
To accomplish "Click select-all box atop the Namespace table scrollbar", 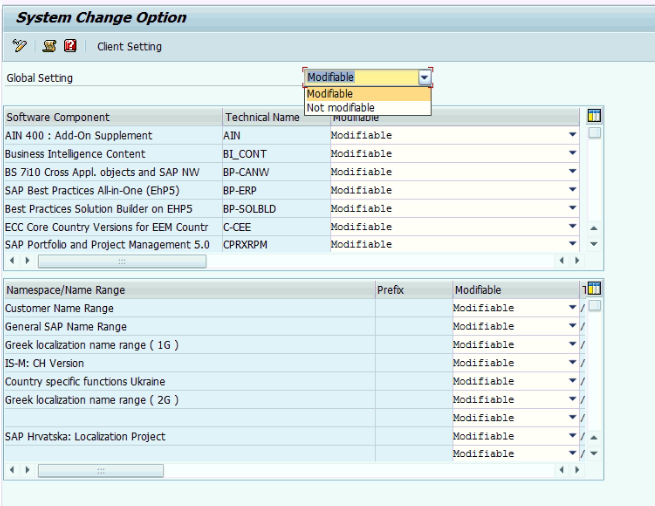I will pos(594,306).
